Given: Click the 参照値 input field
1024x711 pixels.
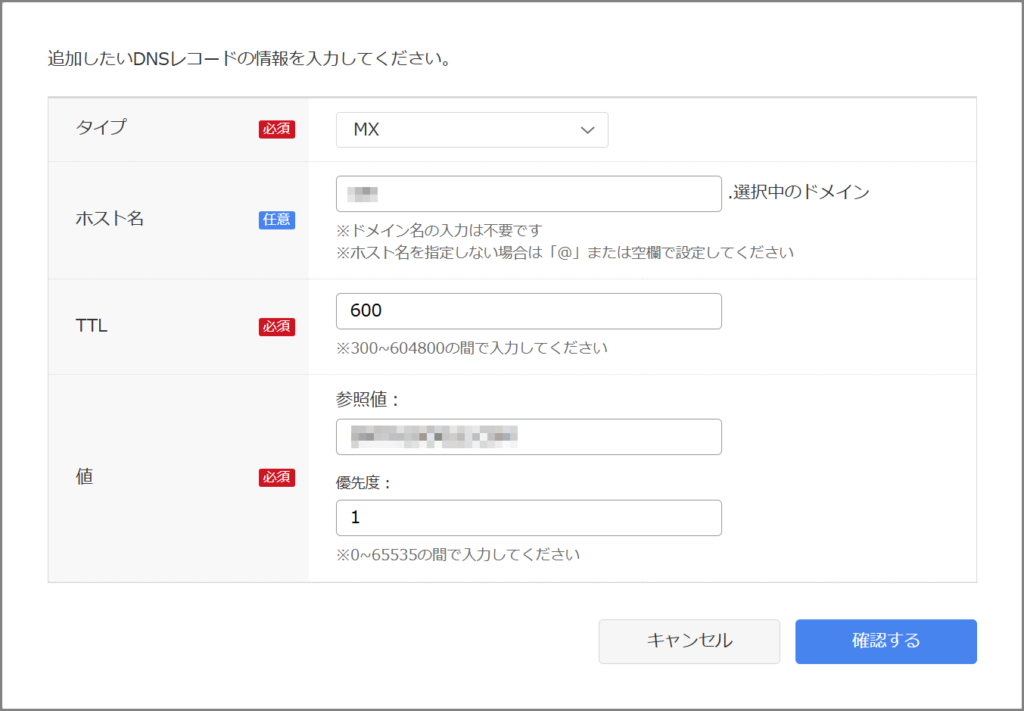Looking at the screenshot, I should tap(528, 437).
